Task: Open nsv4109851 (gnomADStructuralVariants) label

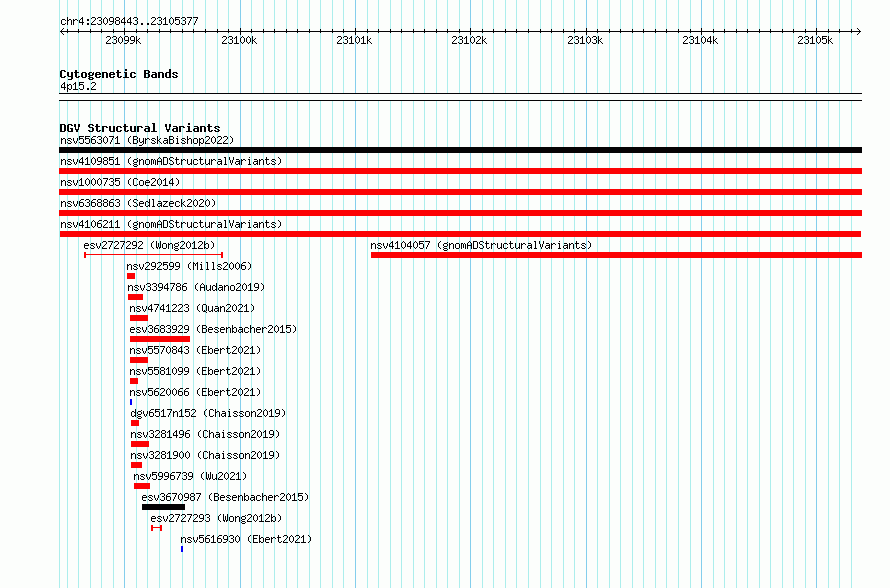Action: pyautogui.click(x=171, y=161)
